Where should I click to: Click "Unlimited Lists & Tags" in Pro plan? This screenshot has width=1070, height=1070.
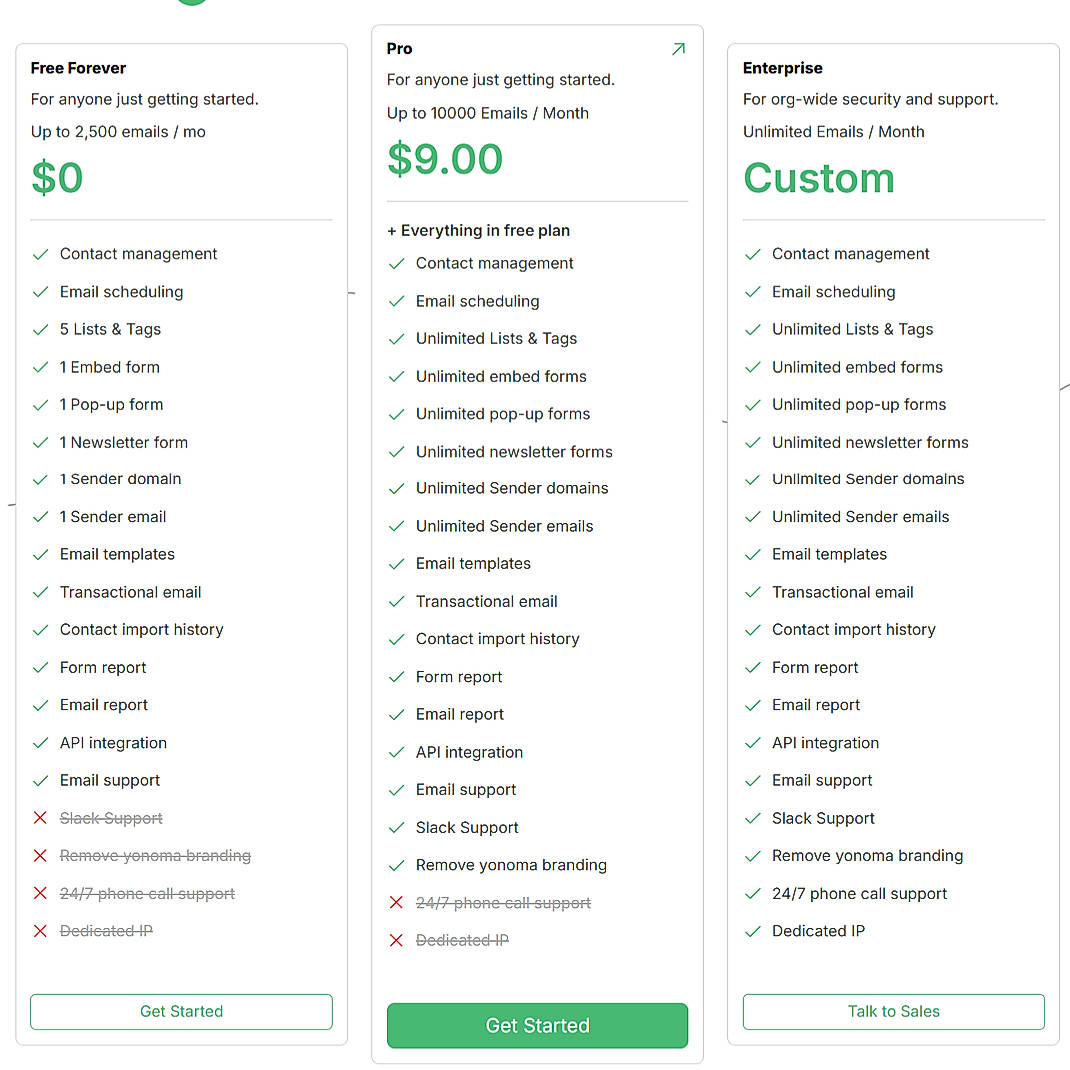point(496,339)
